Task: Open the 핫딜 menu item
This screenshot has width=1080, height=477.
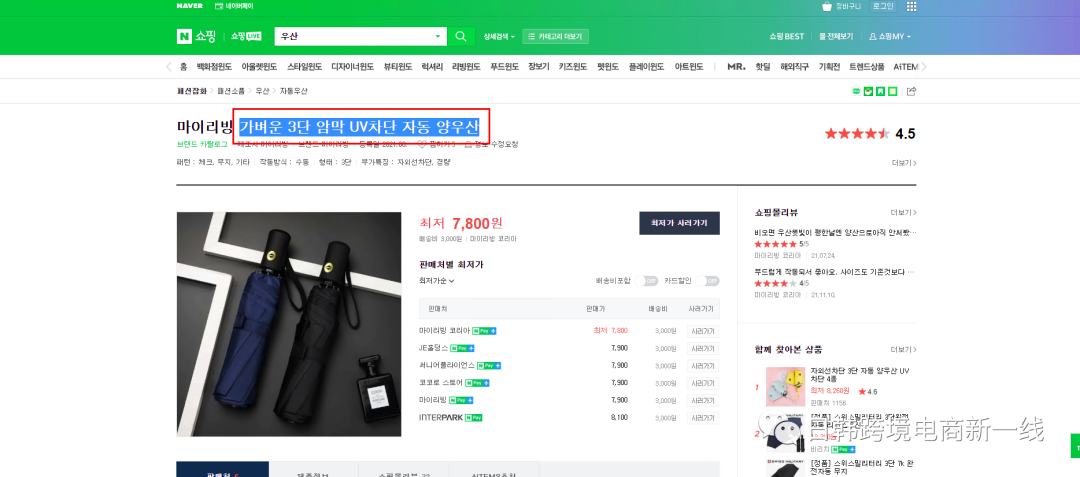Action: coord(762,67)
